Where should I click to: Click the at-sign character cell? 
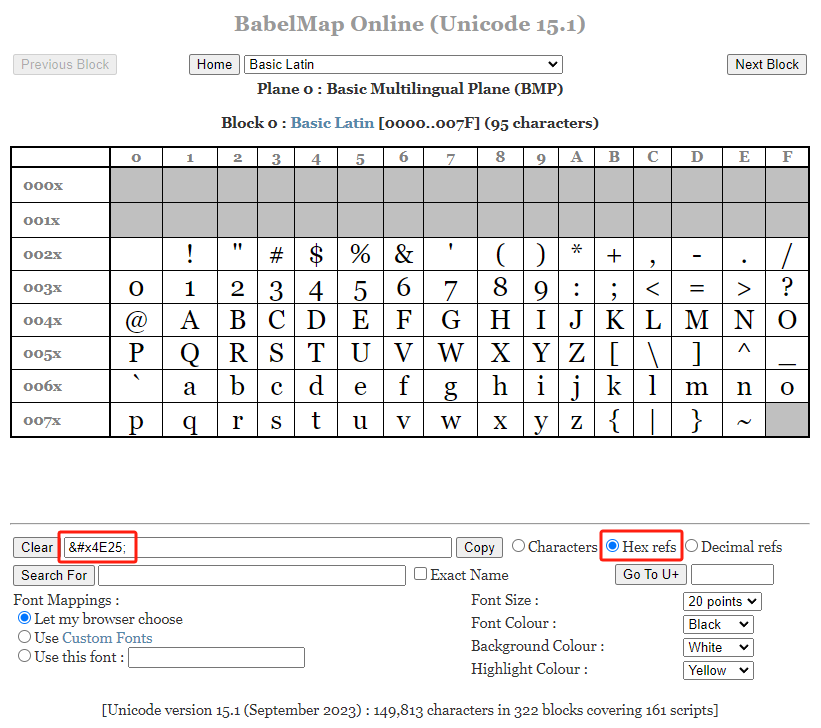pyautogui.click(x=136, y=320)
